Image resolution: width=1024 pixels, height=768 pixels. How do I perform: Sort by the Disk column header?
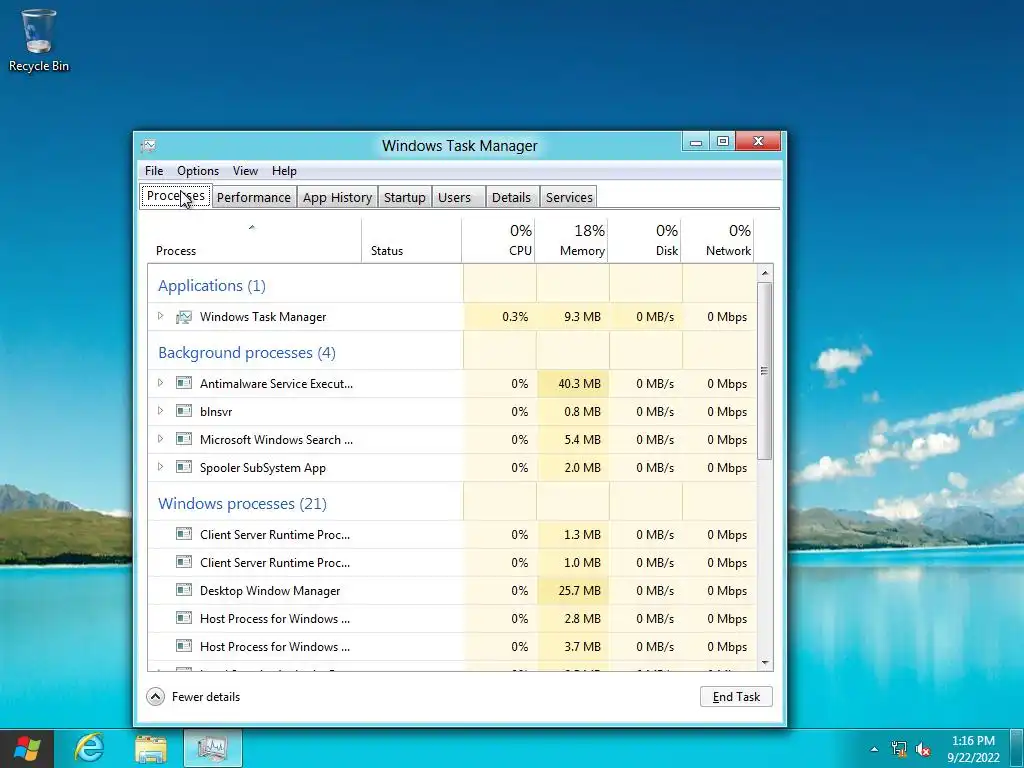pyautogui.click(x=645, y=241)
